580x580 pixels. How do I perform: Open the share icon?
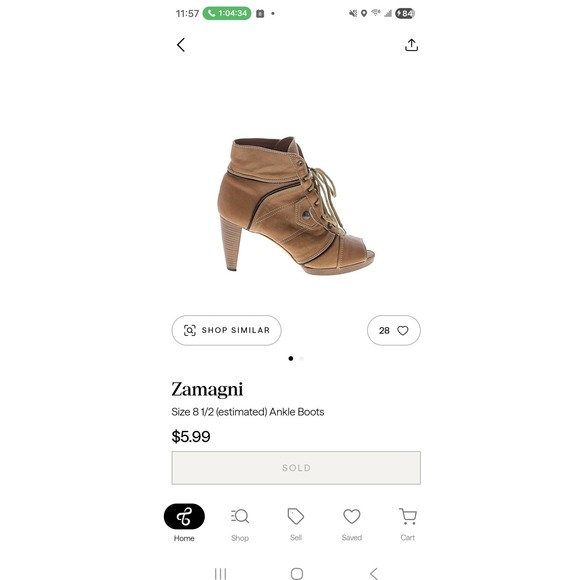[x=411, y=45]
